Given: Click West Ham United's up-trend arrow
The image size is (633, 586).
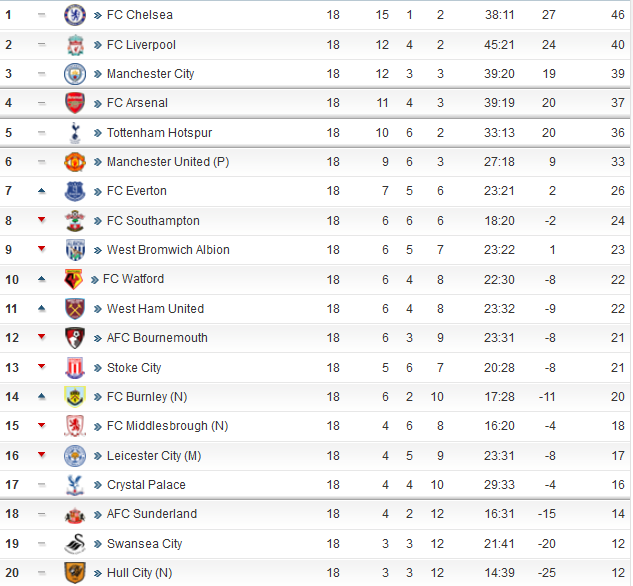Looking at the screenshot, I should [41, 308].
